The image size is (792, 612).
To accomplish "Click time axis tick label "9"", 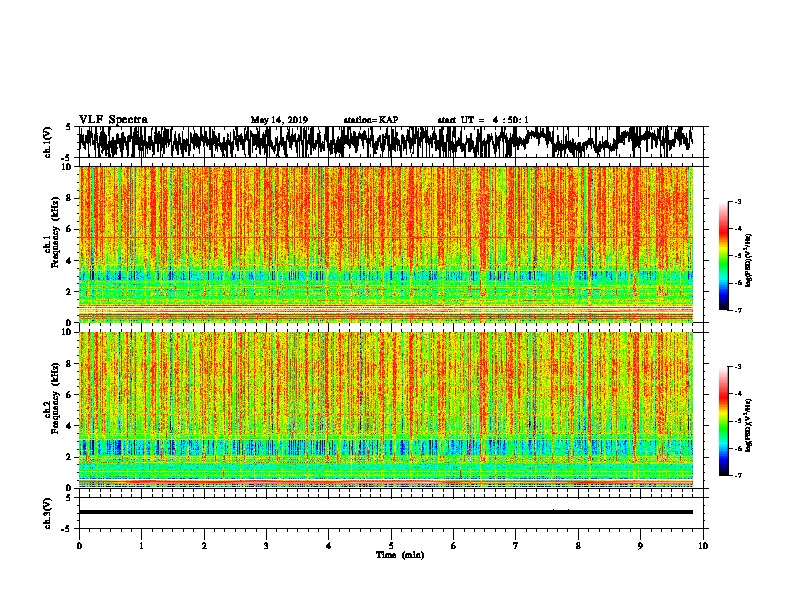I will tap(640, 546).
